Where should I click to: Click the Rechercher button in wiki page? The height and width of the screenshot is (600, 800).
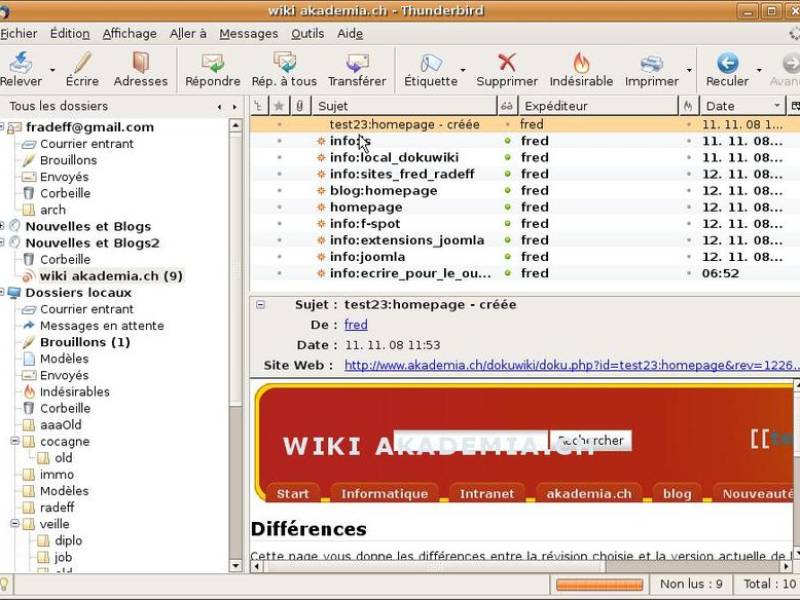pos(590,440)
